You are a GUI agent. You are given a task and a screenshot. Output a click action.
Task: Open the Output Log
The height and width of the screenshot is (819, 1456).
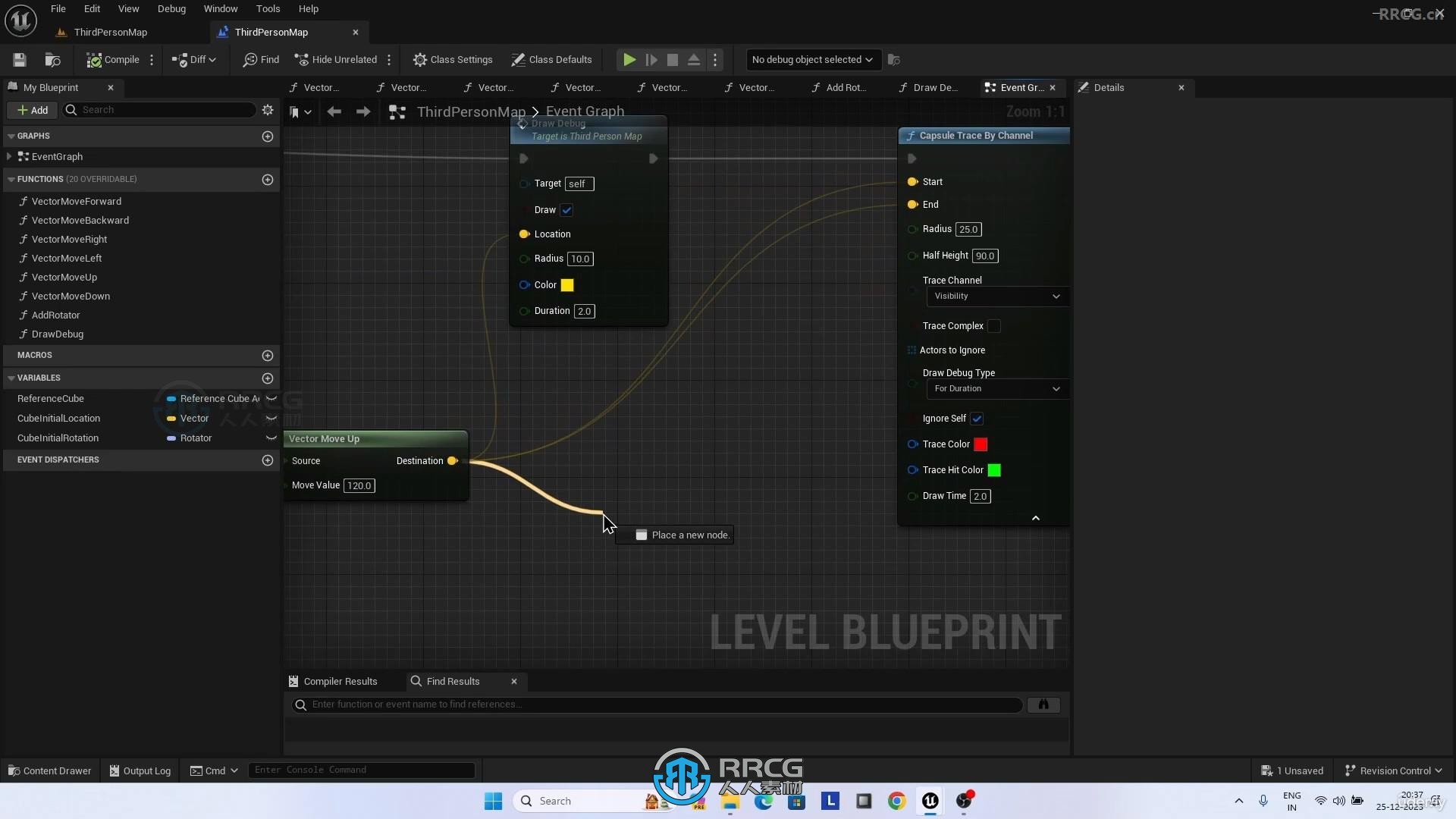(140, 771)
